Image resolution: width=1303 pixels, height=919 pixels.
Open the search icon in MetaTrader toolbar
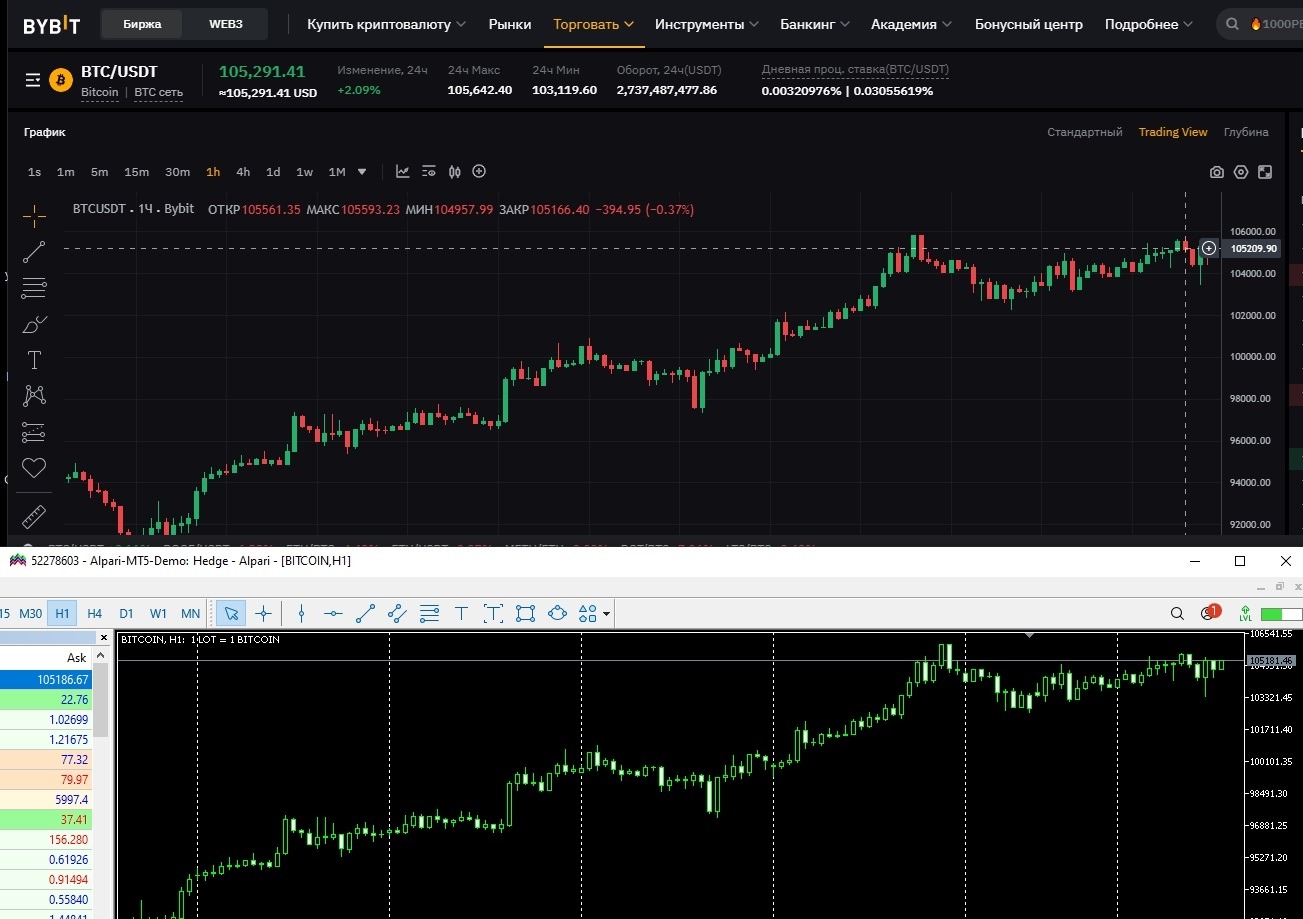coord(1178,613)
